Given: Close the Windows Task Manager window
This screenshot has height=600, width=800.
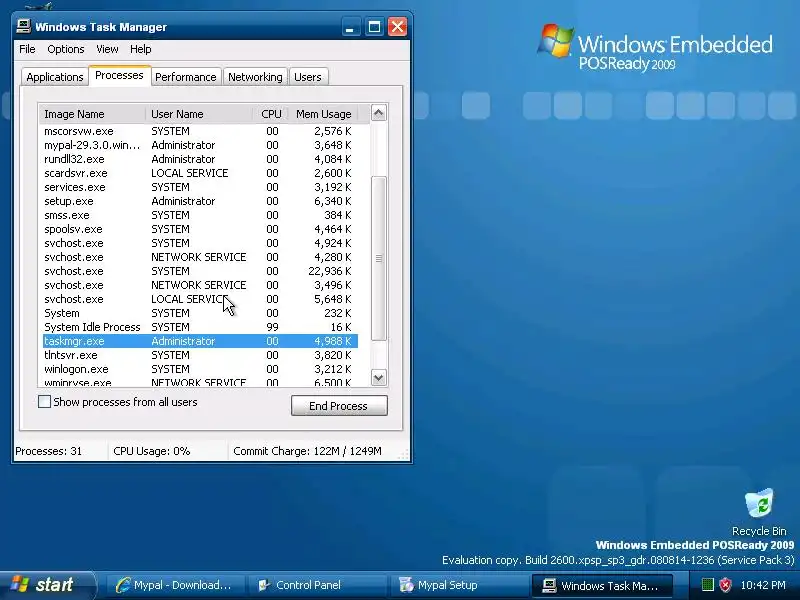Looking at the screenshot, I should click(x=397, y=27).
